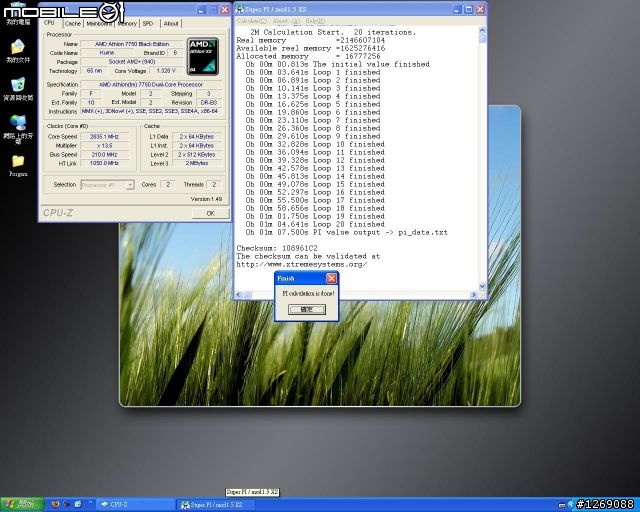Click the Code Name value Kuma
The height and width of the screenshot is (512, 640).
[107, 53]
